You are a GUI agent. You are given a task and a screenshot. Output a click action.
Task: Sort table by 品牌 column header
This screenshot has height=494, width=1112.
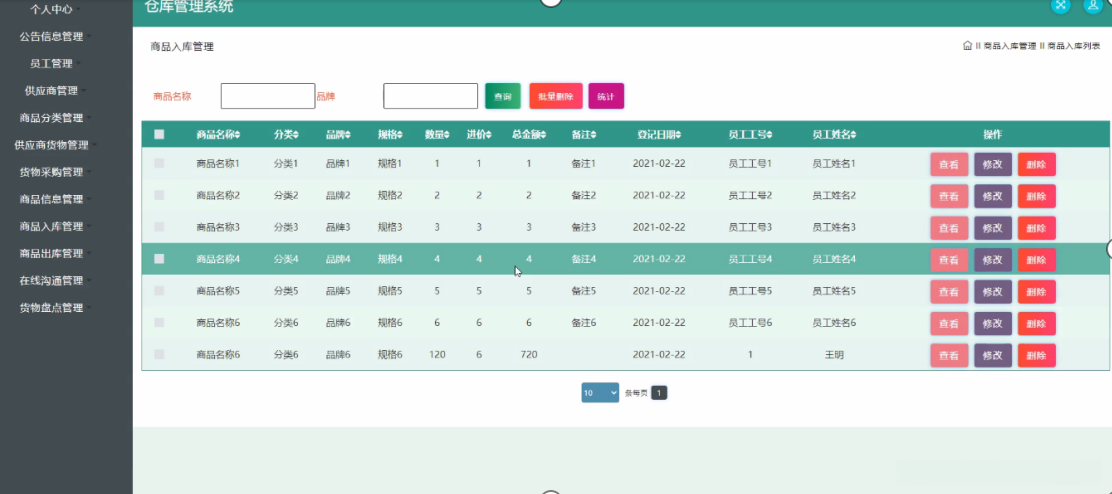(338, 135)
